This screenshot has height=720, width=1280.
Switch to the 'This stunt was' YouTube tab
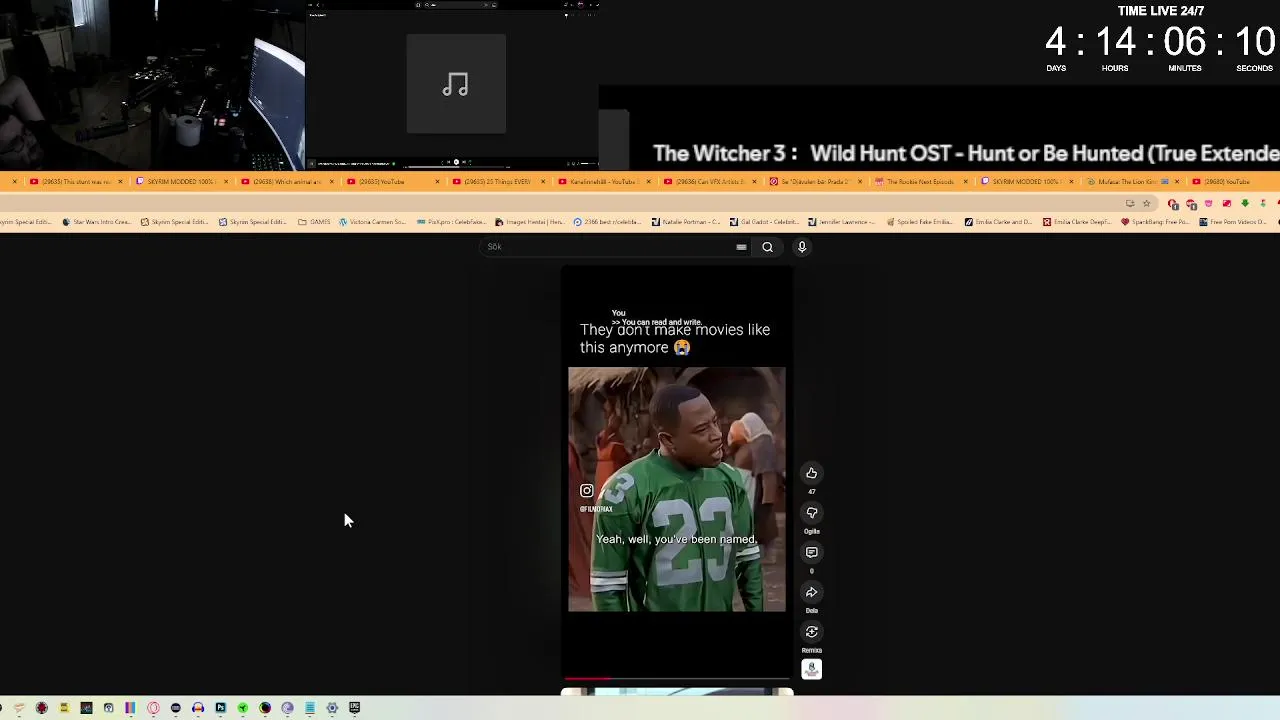tap(74, 182)
